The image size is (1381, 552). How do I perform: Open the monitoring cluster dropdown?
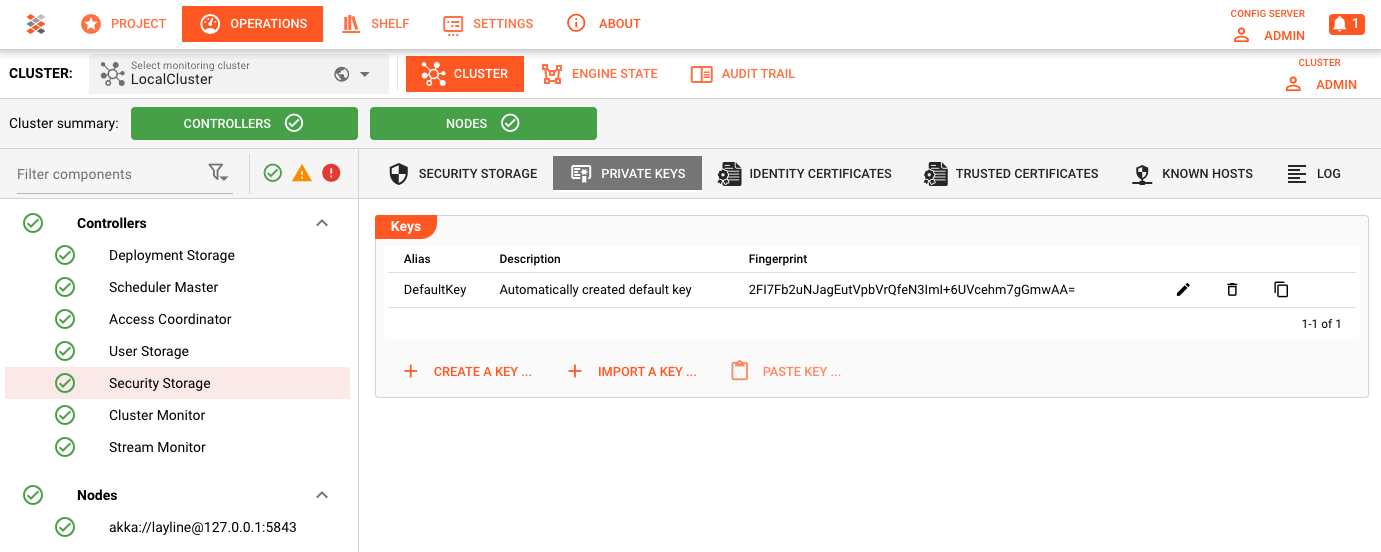(365, 75)
